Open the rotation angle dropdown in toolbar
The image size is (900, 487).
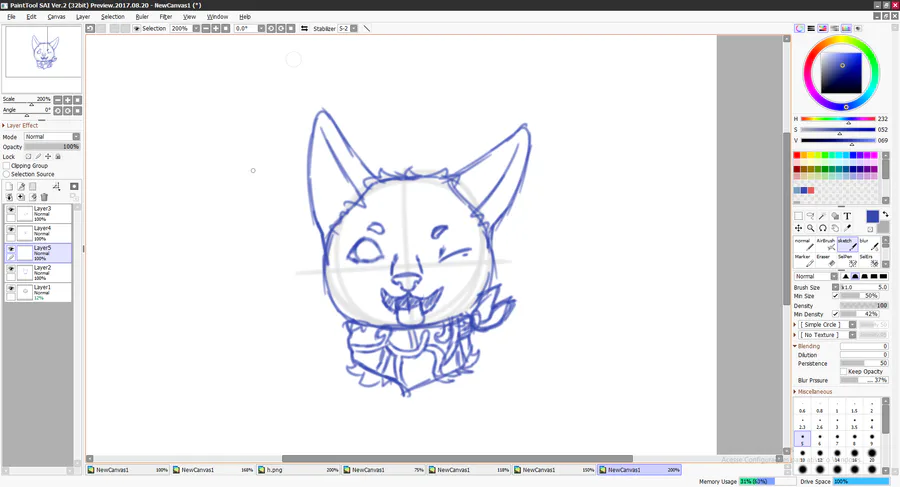(261, 28)
